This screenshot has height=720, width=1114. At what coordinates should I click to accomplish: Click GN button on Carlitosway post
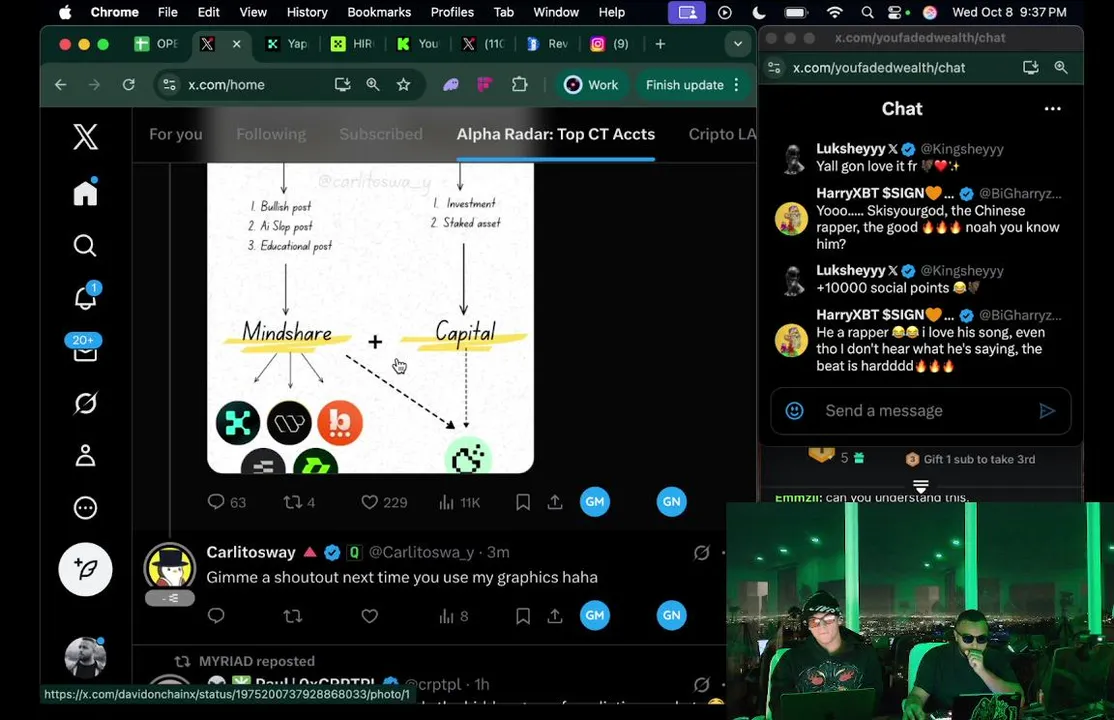click(671, 616)
